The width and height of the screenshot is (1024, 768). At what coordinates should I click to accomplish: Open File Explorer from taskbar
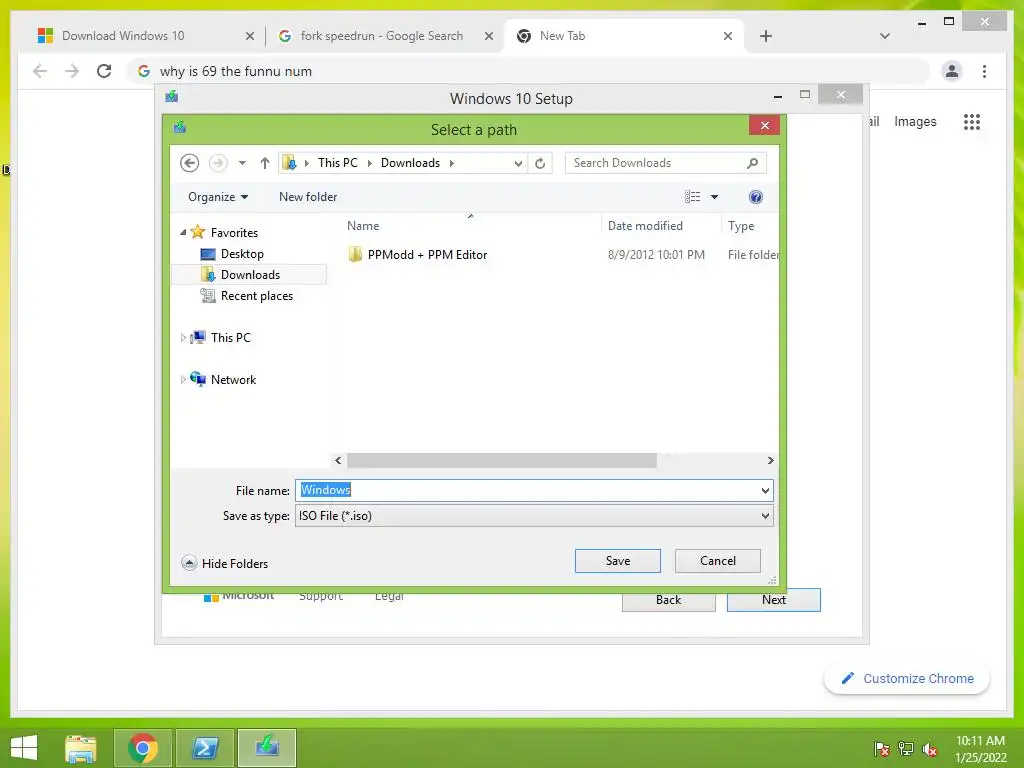81,748
